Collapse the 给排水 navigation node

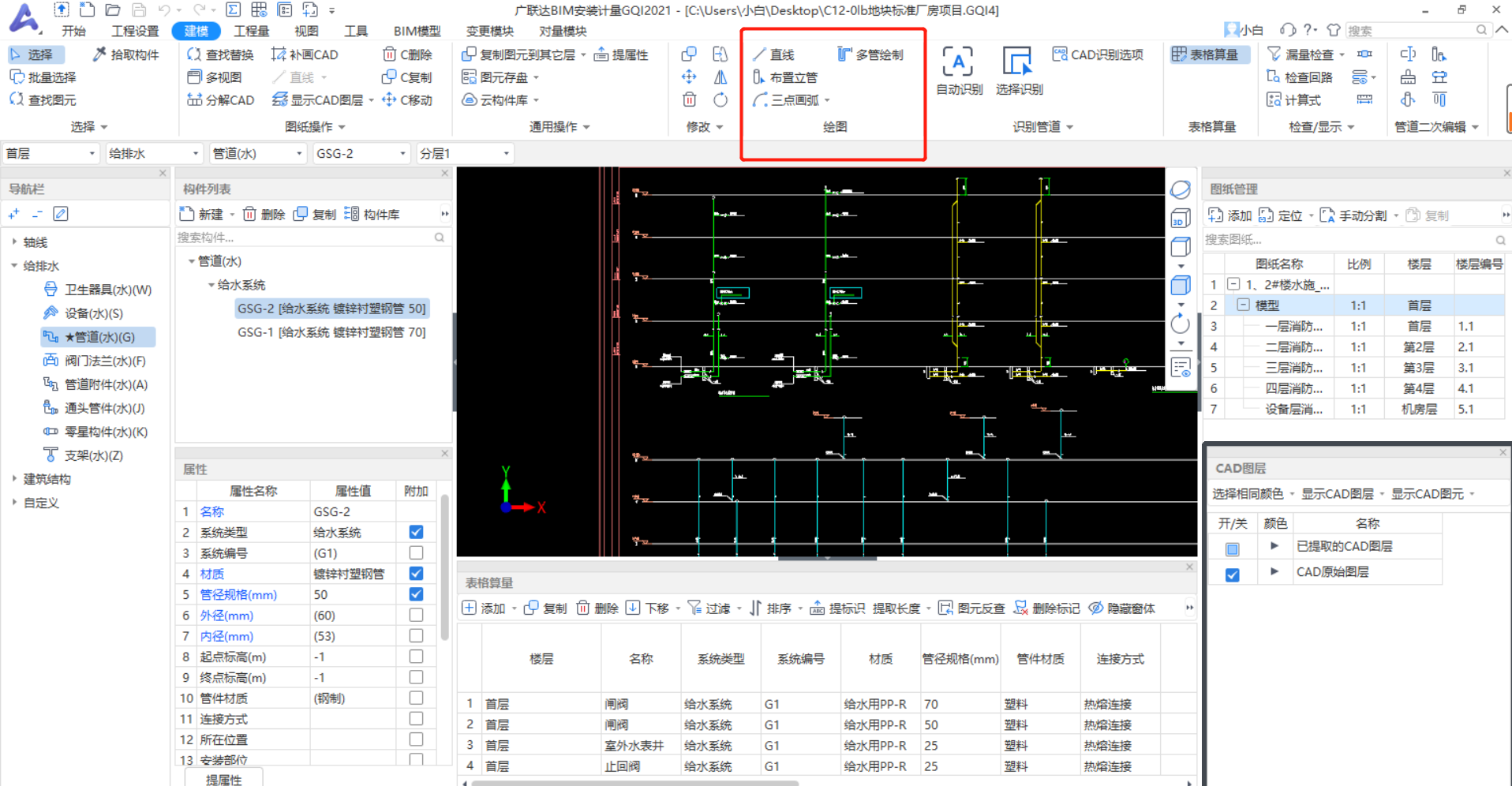(x=14, y=266)
